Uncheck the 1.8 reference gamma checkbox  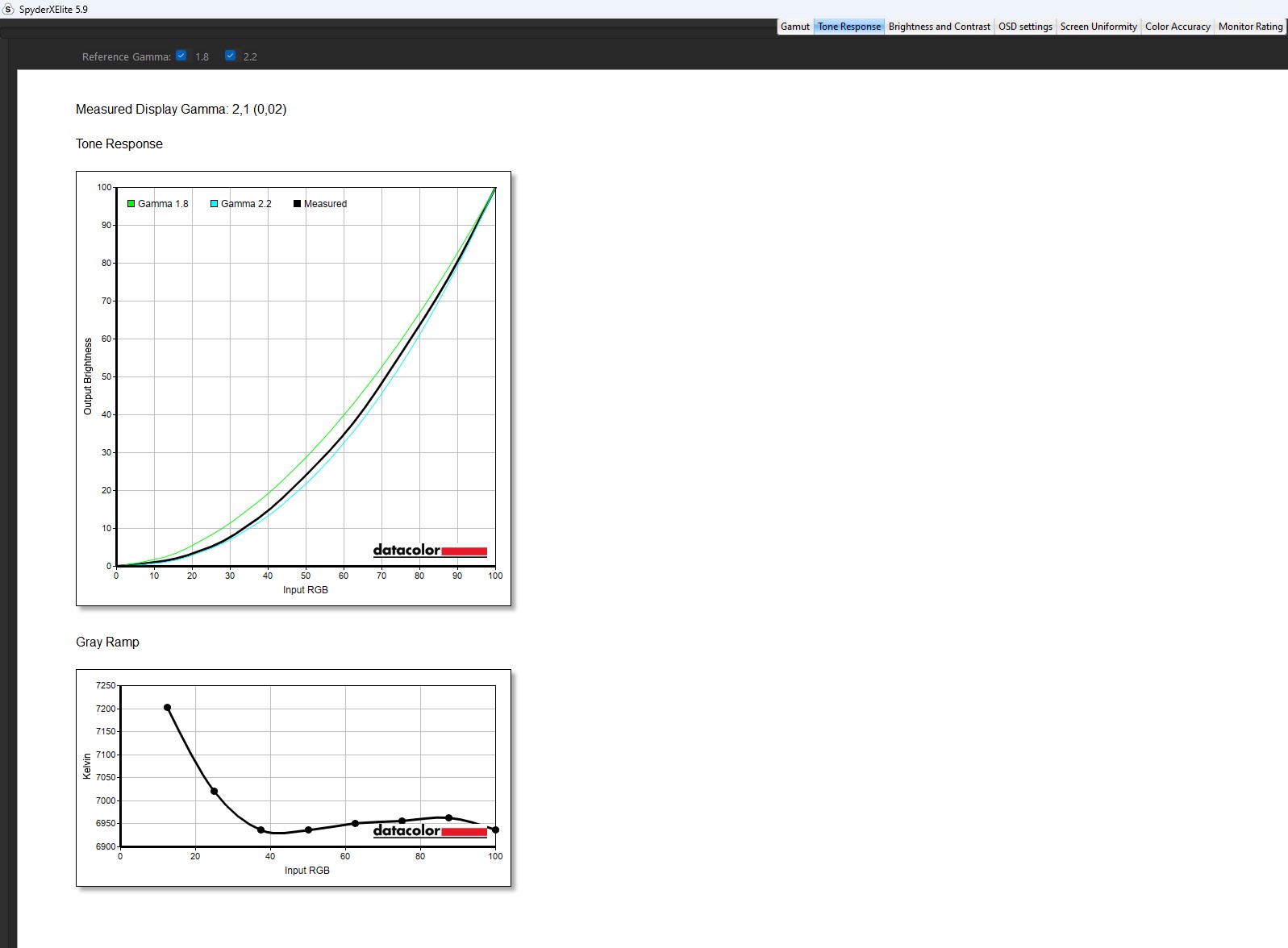181,56
